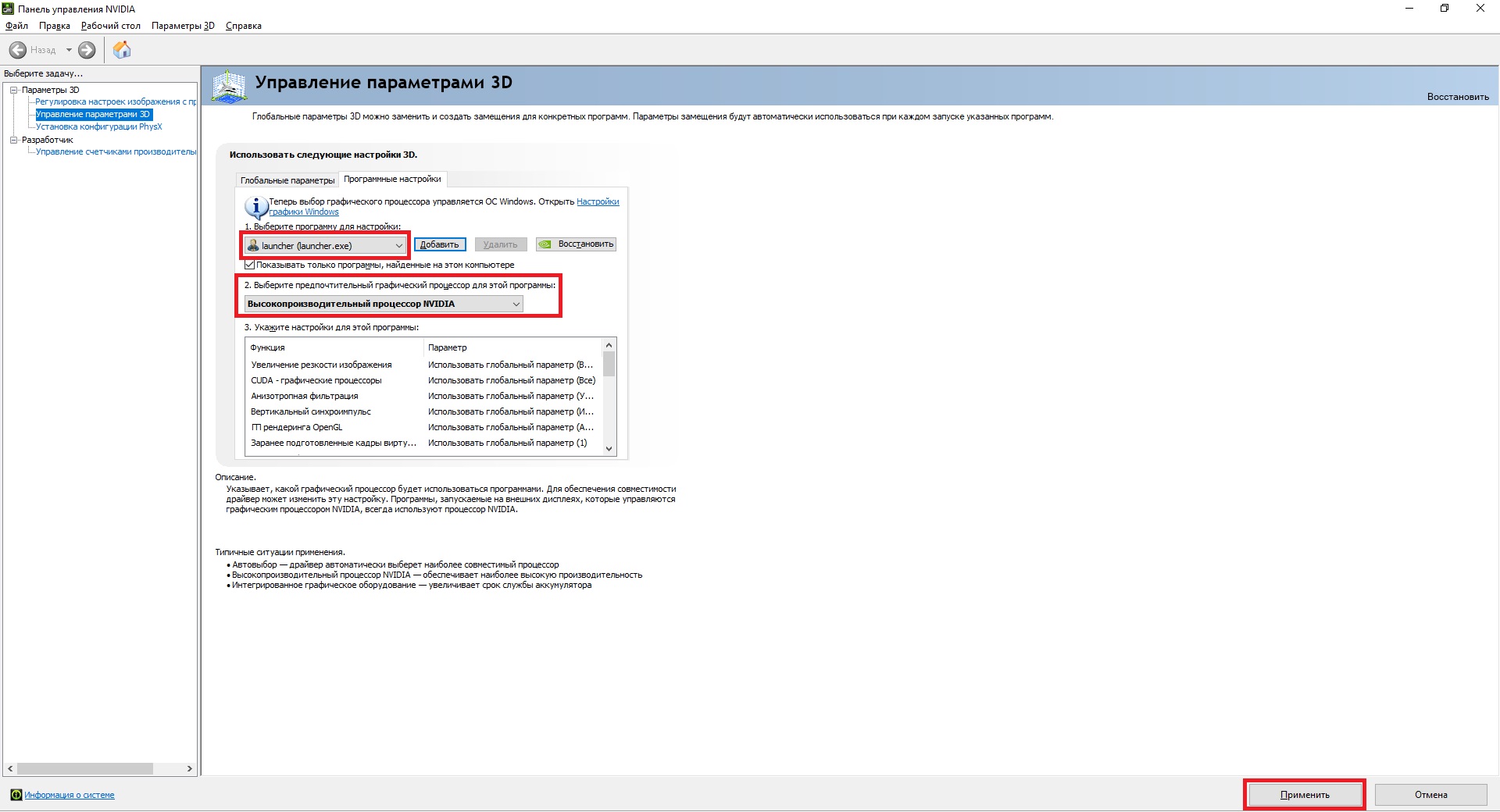Viewport: 1500px width, 812px height.
Task: Select CUDA - графические процессоры row
Action: pos(424,380)
